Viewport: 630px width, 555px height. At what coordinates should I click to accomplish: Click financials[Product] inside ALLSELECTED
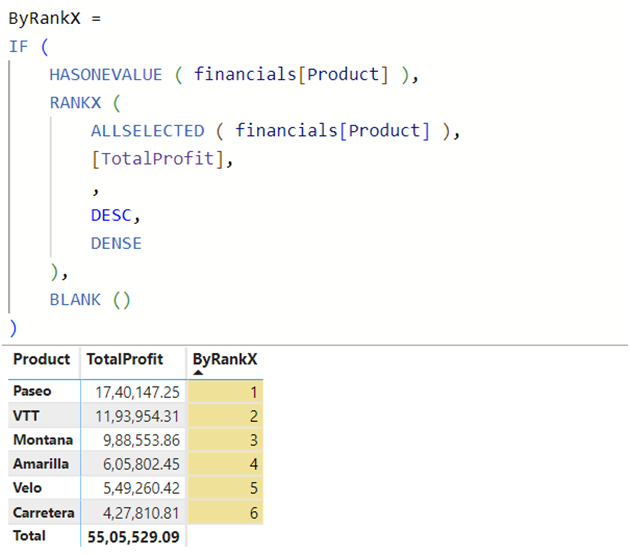point(332,131)
